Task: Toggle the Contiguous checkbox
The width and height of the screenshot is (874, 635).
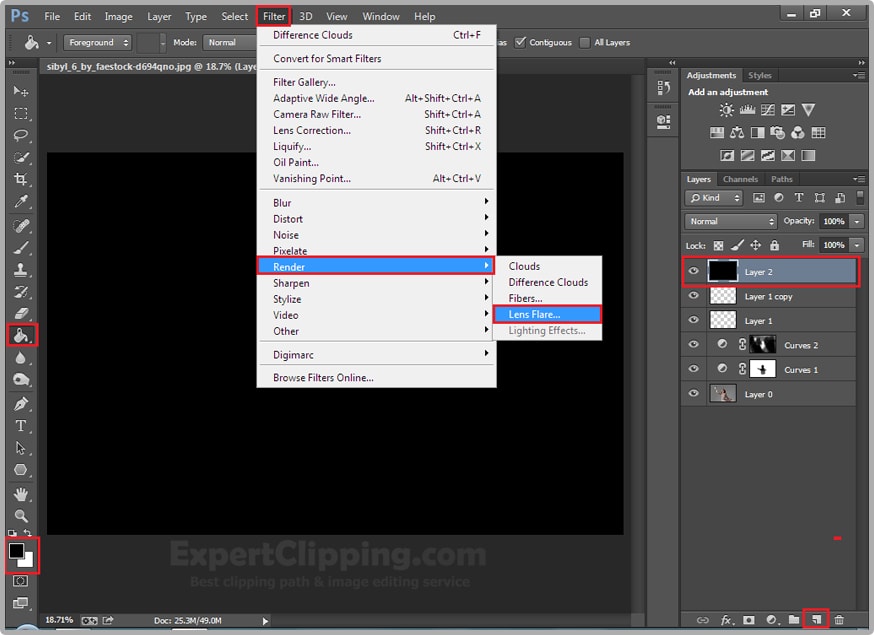Action: pyautogui.click(x=522, y=43)
